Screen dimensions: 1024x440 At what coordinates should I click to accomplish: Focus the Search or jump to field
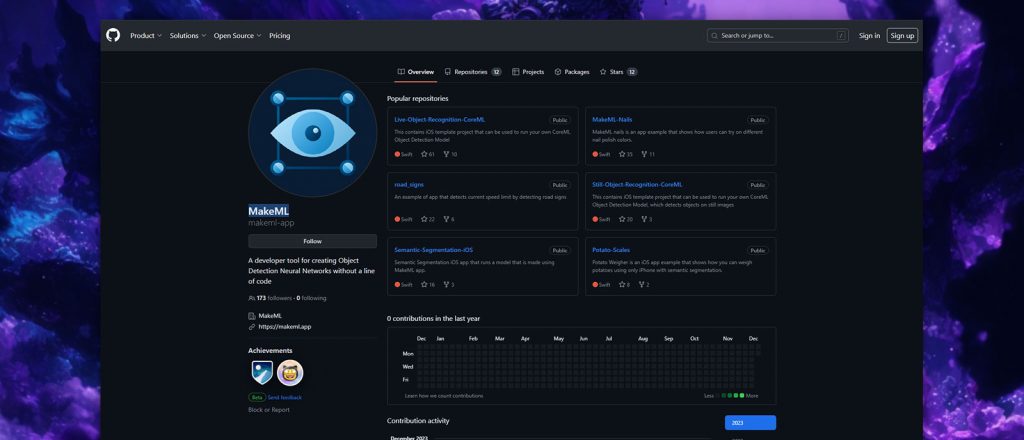(x=778, y=36)
